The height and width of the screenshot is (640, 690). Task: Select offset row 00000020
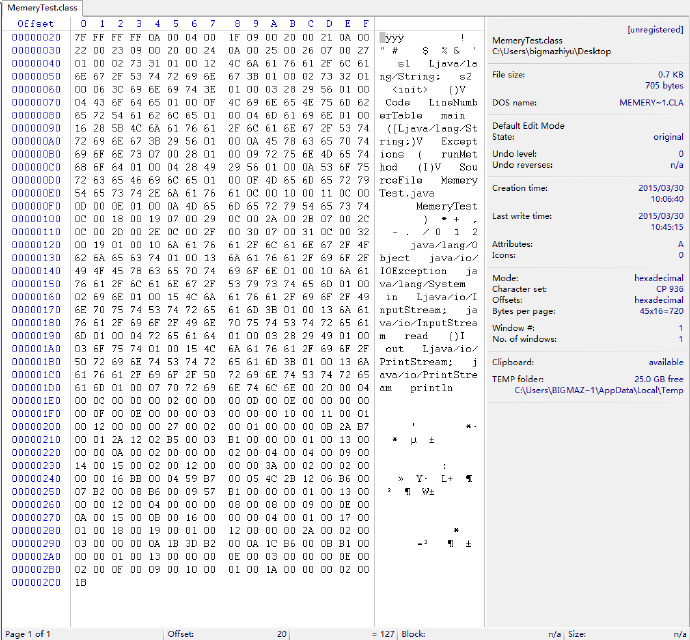tap(36, 37)
